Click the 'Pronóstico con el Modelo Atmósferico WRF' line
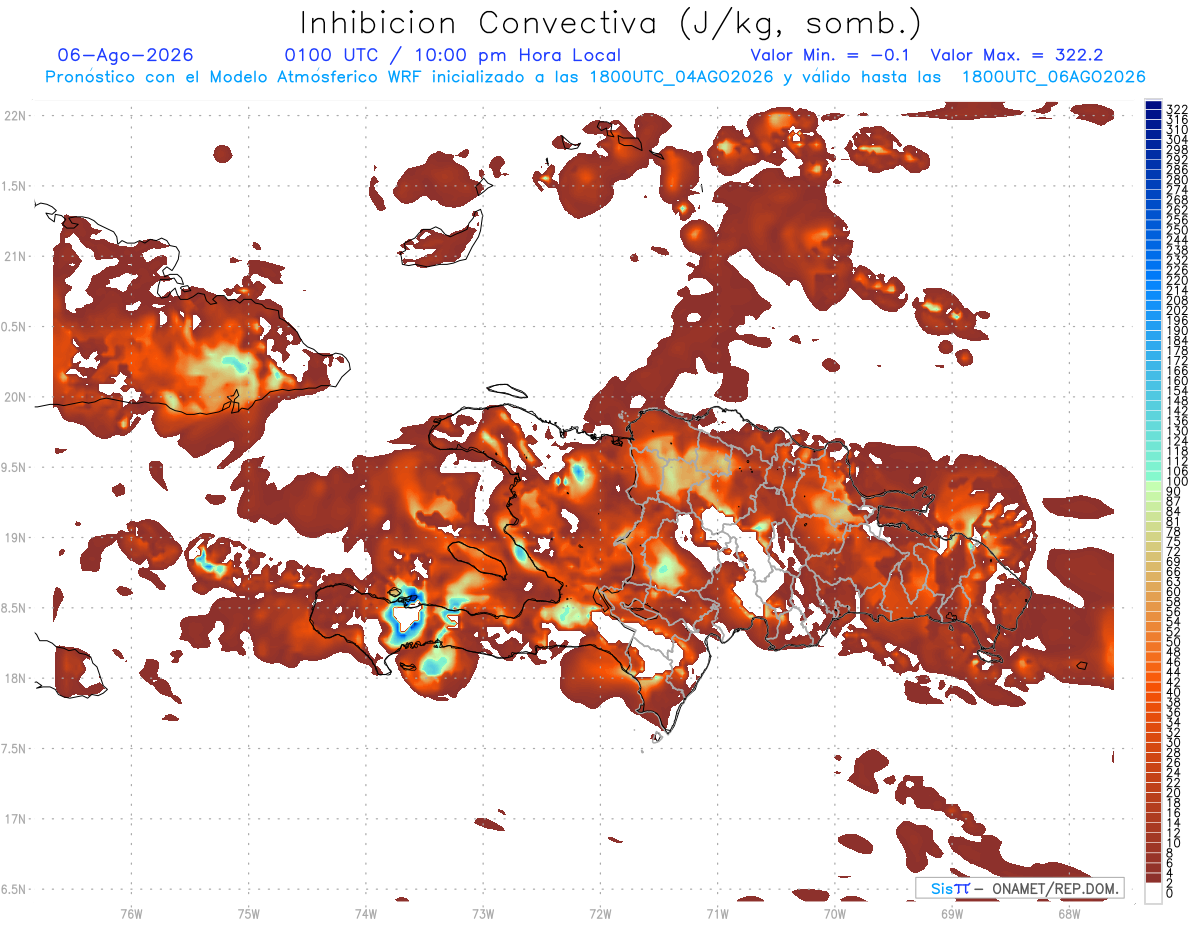The height and width of the screenshot is (927, 1200). (x=595, y=77)
